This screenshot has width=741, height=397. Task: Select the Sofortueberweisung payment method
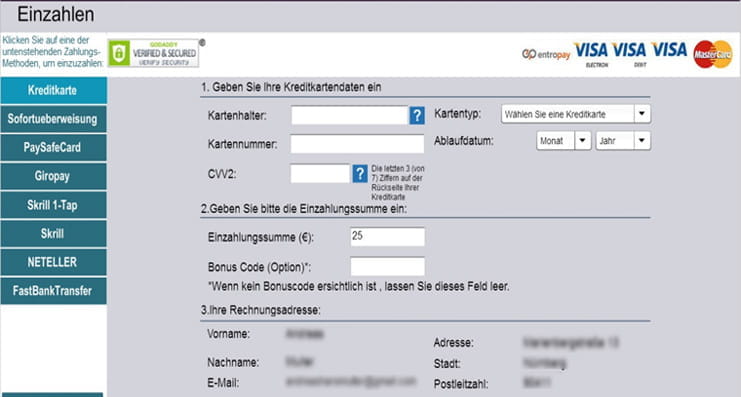[x=53, y=119]
